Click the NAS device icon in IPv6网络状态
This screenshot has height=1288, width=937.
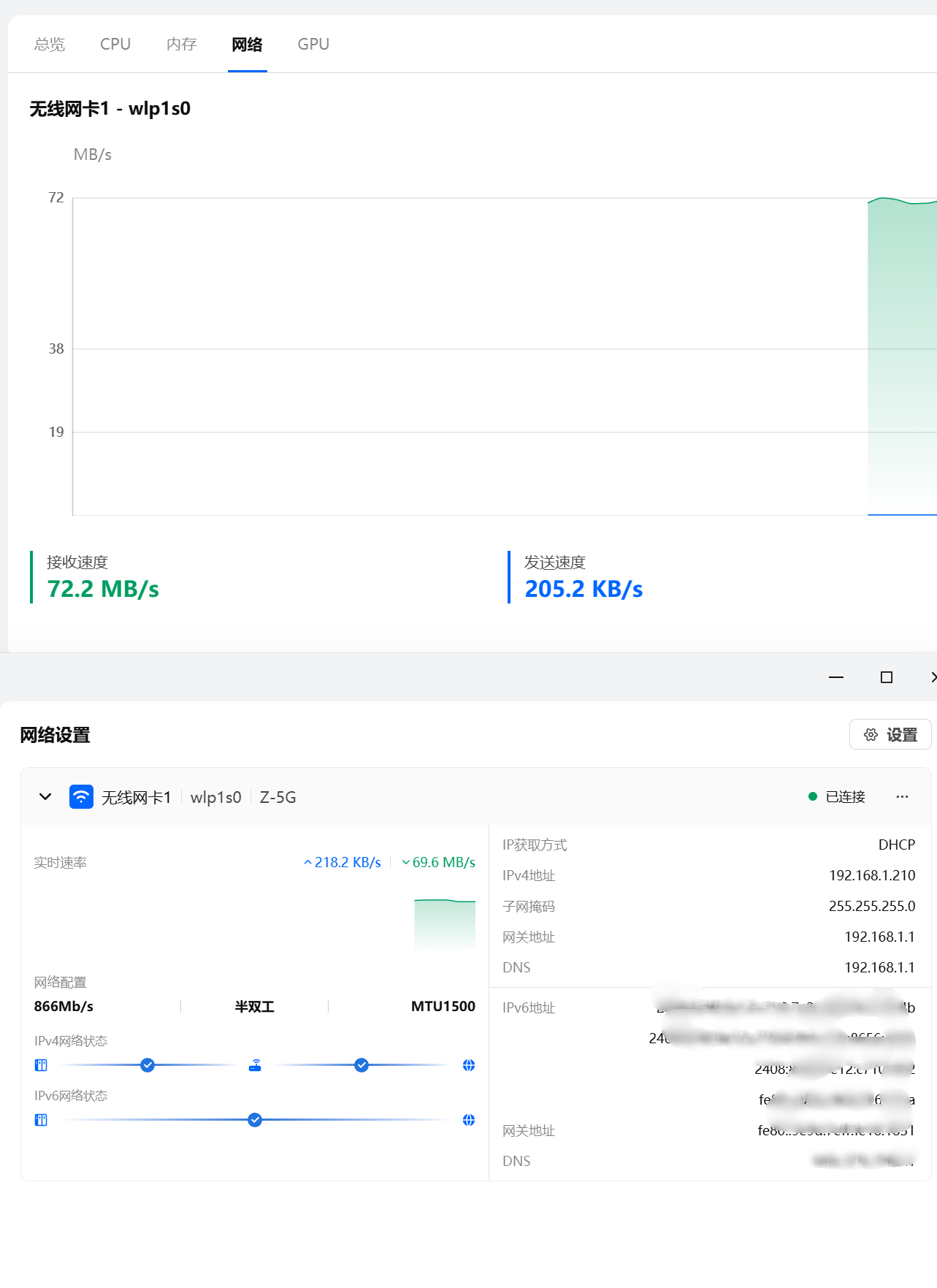(x=41, y=1120)
